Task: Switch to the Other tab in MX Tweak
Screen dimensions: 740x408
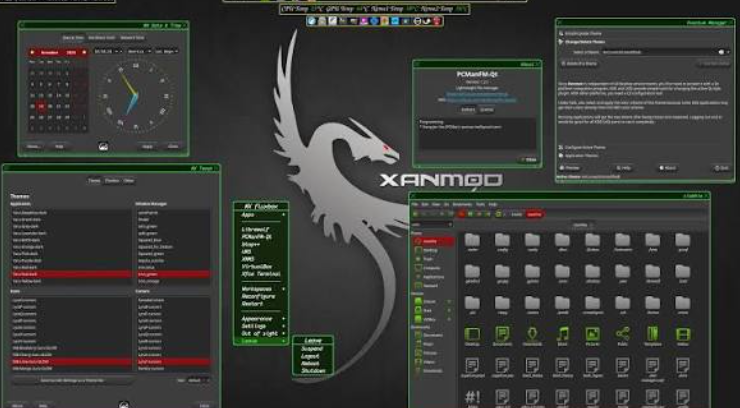Action: (x=129, y=181)
